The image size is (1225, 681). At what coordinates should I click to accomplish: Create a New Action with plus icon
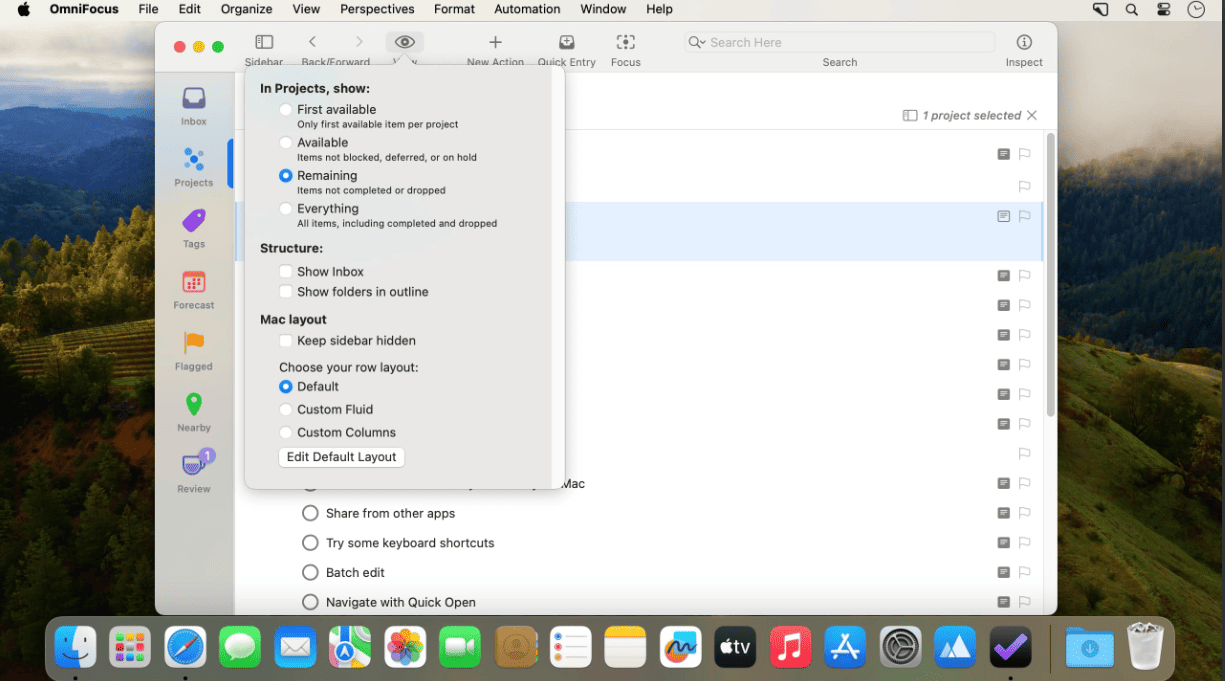(x=495, y=42)
